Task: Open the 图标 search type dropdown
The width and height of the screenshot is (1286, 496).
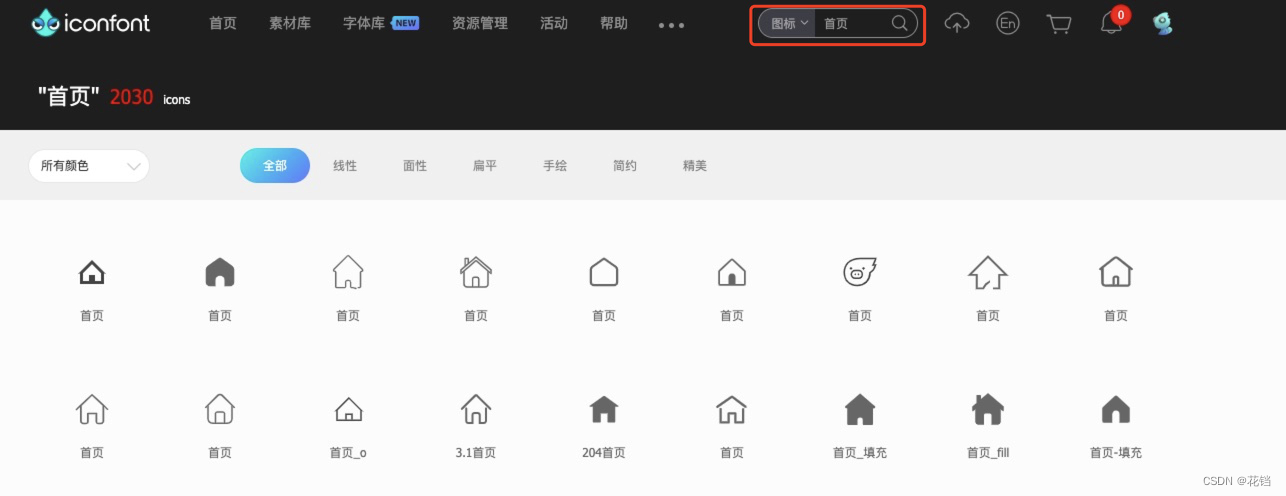Action: [788, 23]
